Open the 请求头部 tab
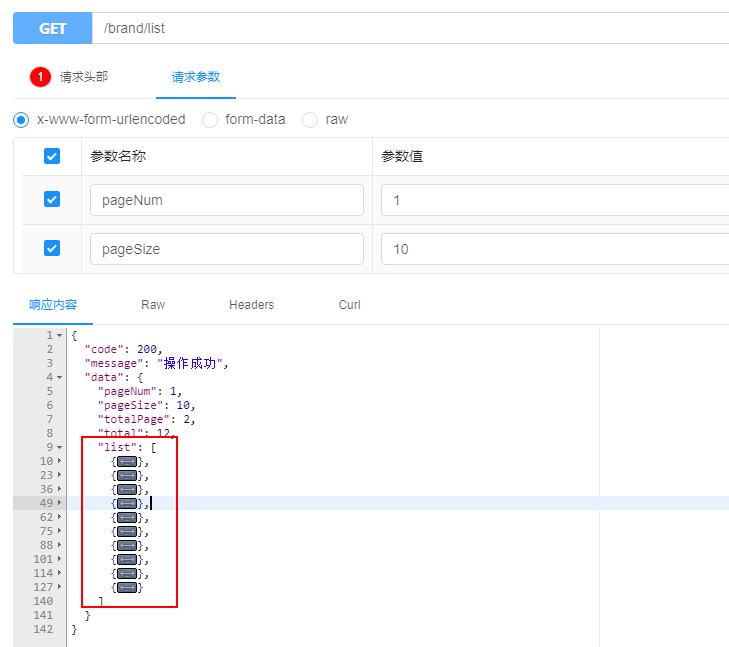 point(84,77)
